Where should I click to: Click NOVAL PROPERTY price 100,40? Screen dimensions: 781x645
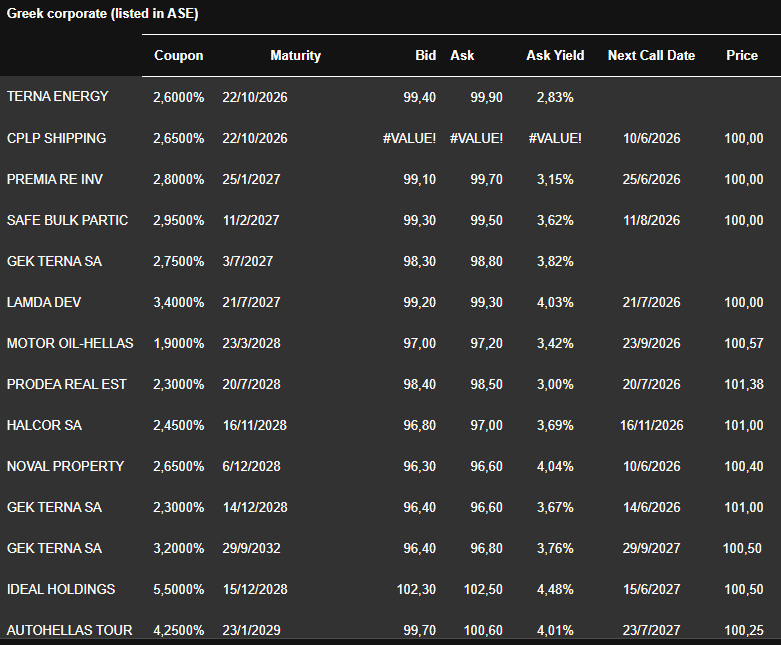[x=744, y=466]
